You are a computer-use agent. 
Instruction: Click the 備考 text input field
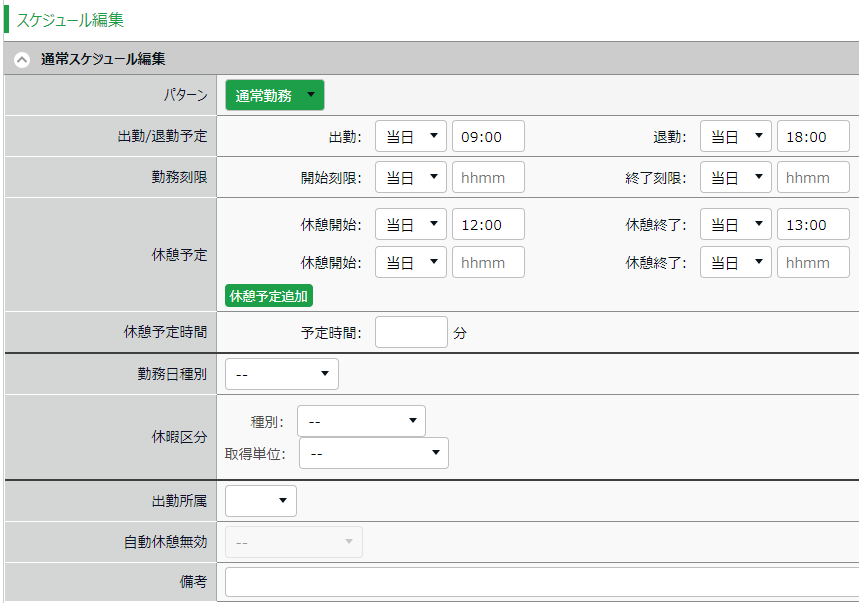click(540, 581)
